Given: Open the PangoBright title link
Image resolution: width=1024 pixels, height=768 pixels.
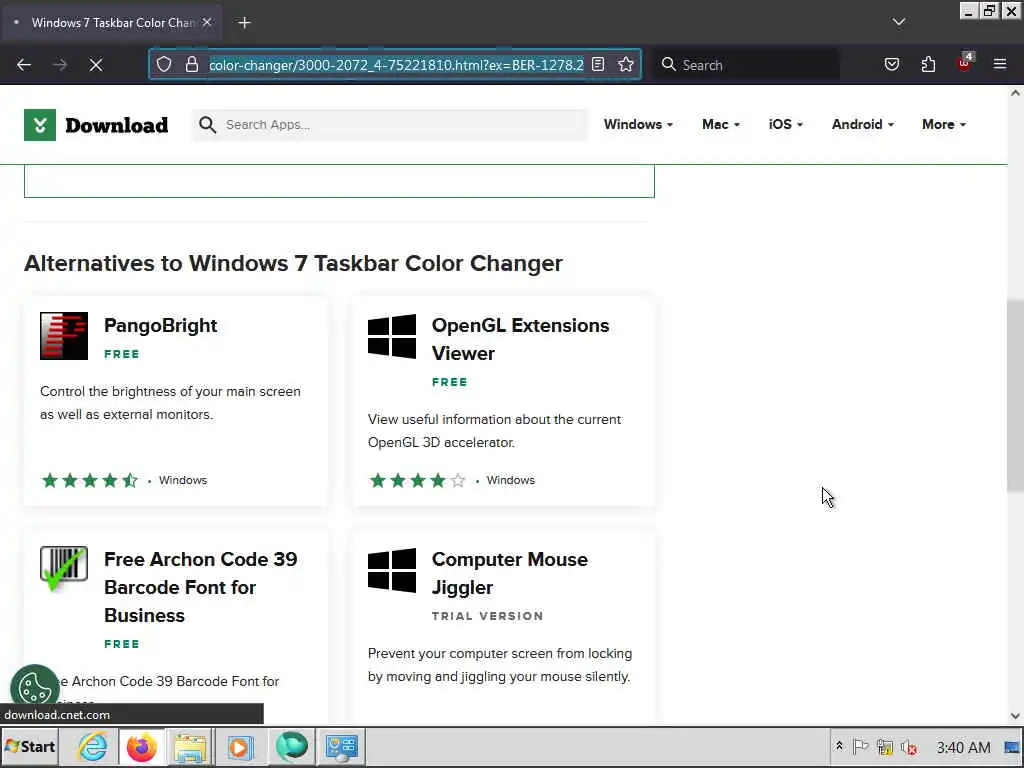Looking at the screenshot, I should click(161, 325).
